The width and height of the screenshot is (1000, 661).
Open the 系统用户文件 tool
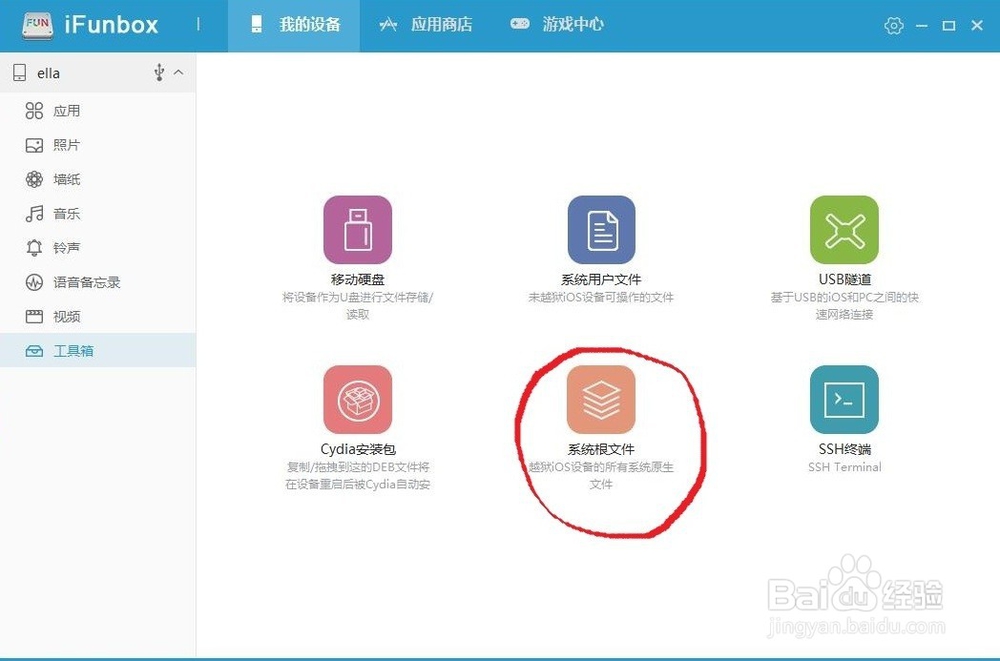(x=601, y=230)
